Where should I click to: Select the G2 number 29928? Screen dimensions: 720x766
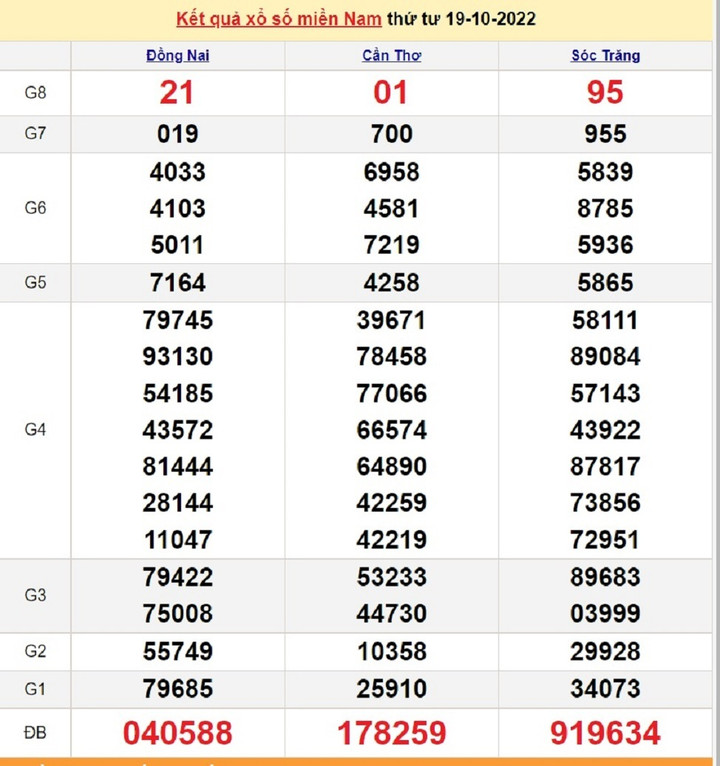tap(605, 652)
